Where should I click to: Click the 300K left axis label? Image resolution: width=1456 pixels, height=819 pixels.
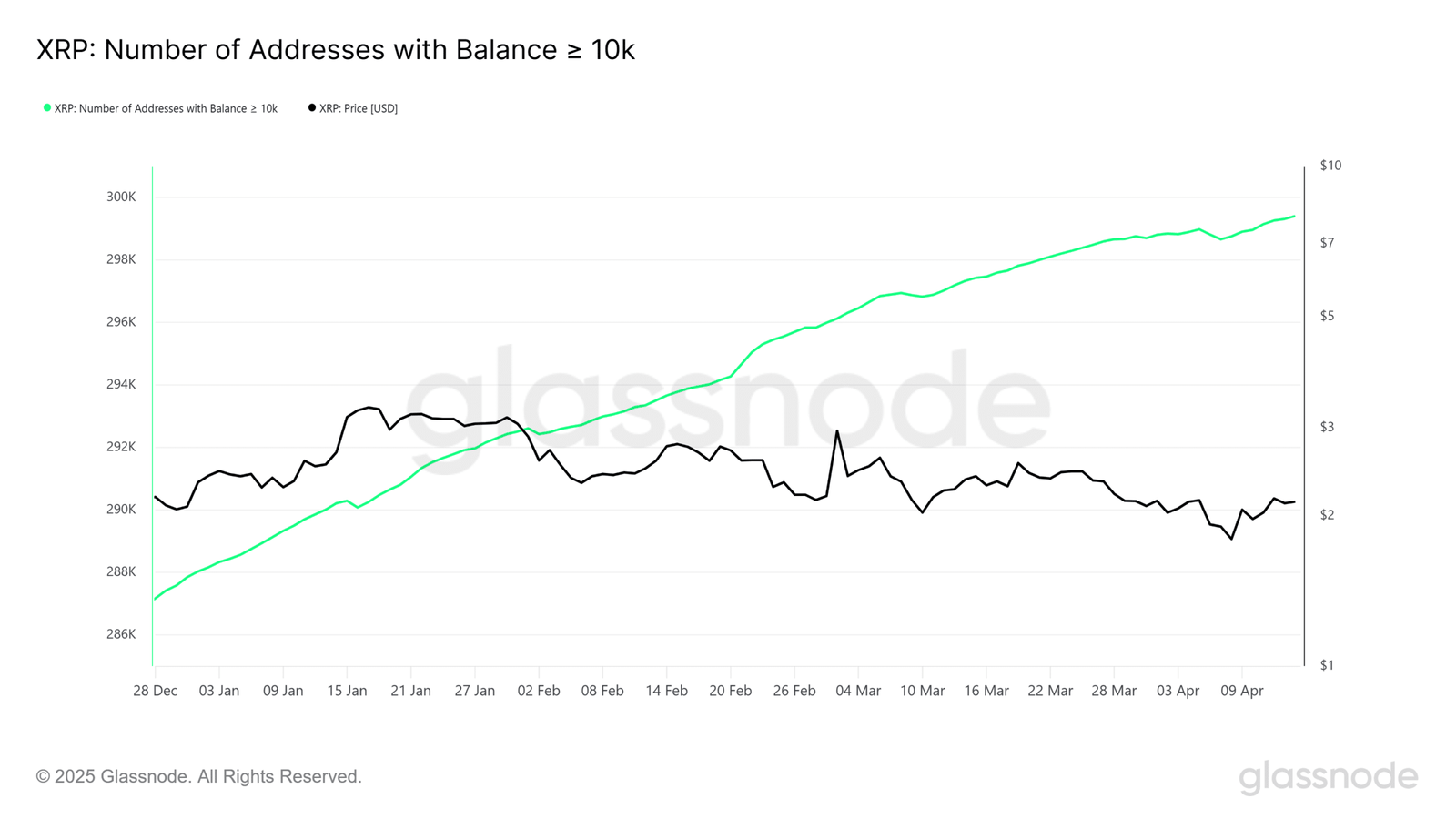[121, 197]
